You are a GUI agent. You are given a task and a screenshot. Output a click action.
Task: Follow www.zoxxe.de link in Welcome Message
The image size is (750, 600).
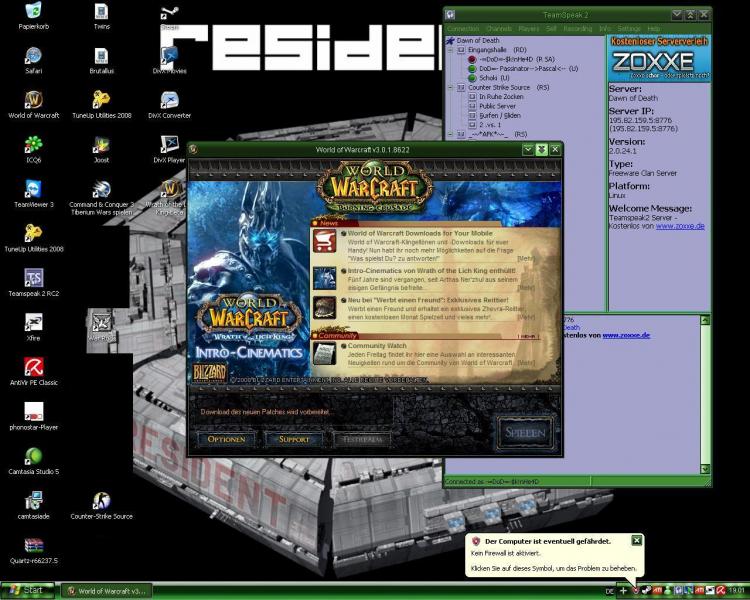[680, 226]
